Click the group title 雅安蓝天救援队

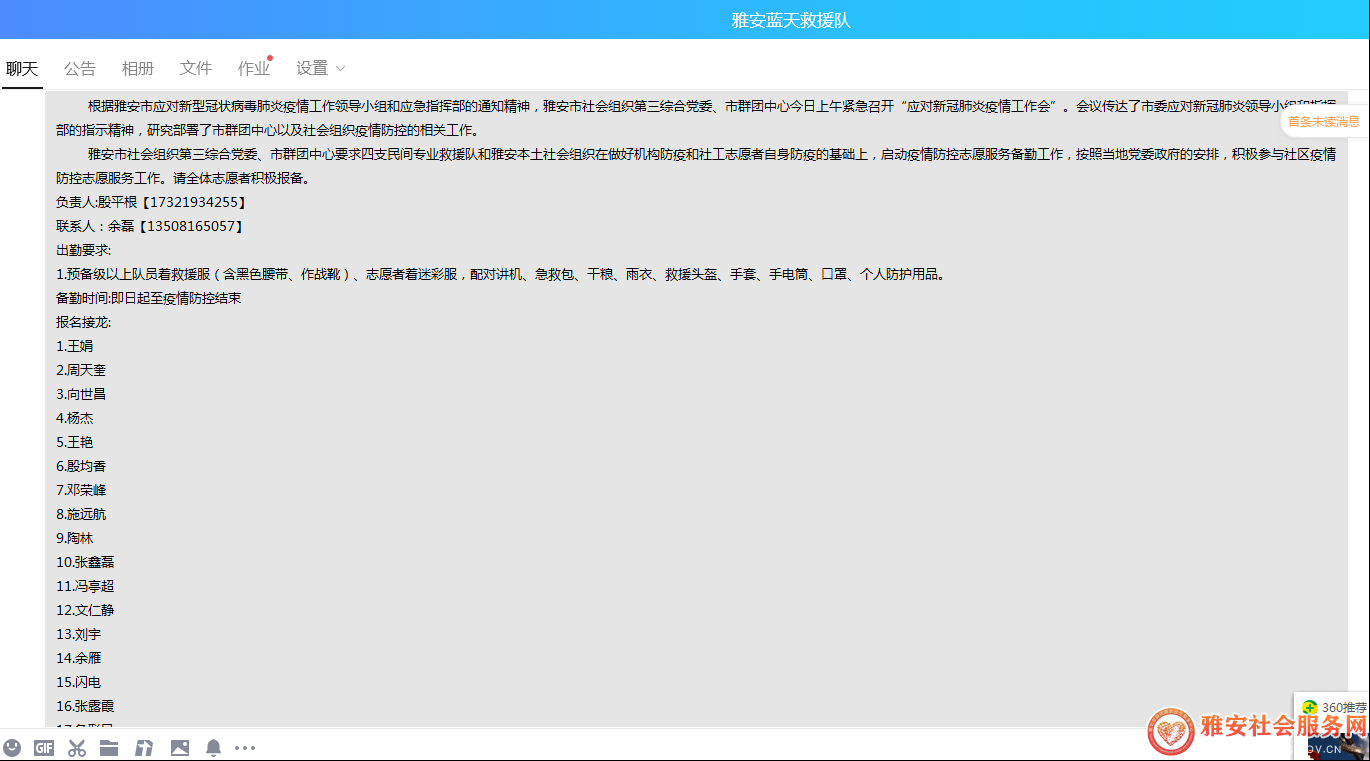click(791, 20)
